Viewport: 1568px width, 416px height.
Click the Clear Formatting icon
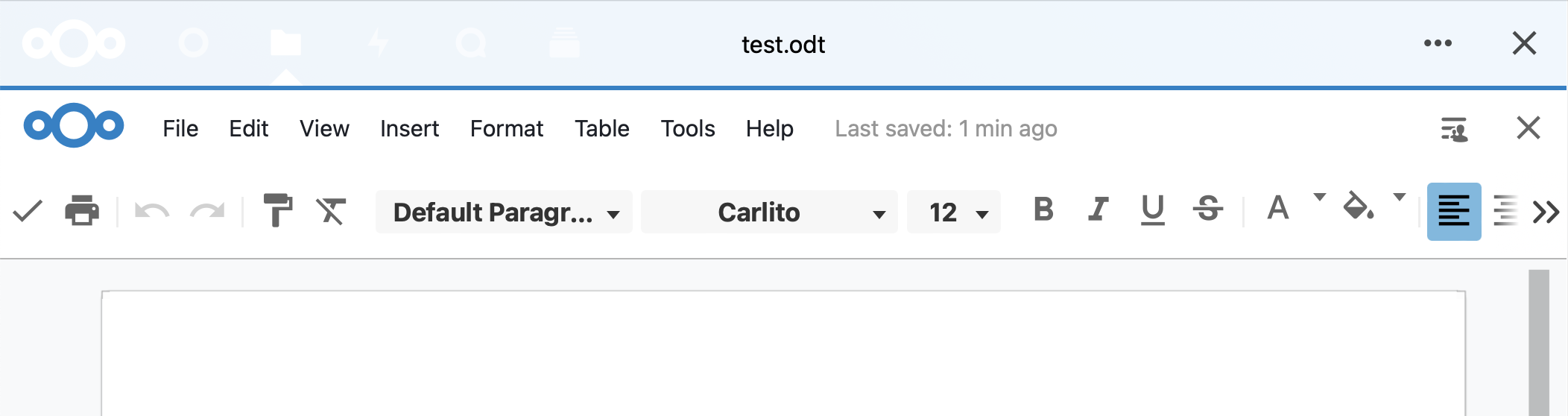pyautogui.click(x=331, y=212)
